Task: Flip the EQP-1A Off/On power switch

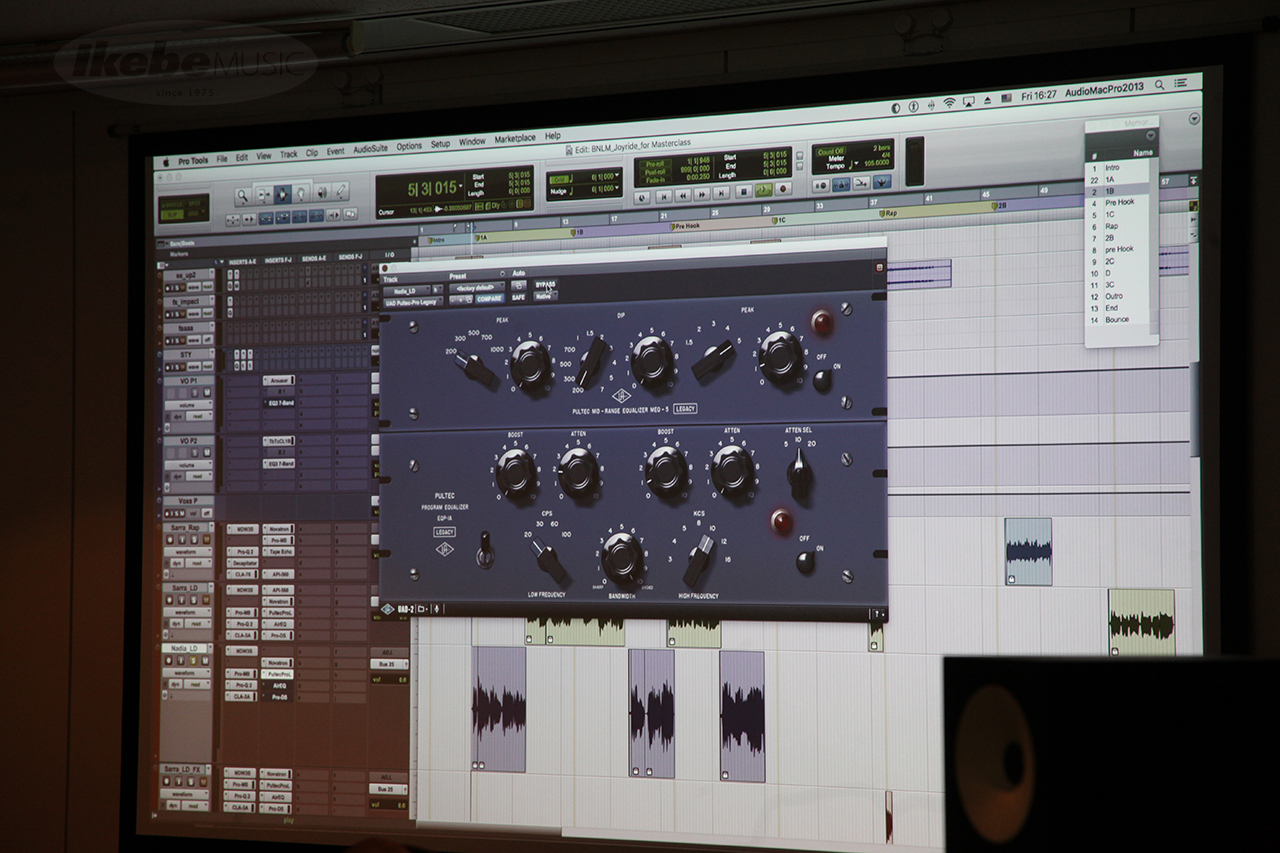Action: (805, 562)
